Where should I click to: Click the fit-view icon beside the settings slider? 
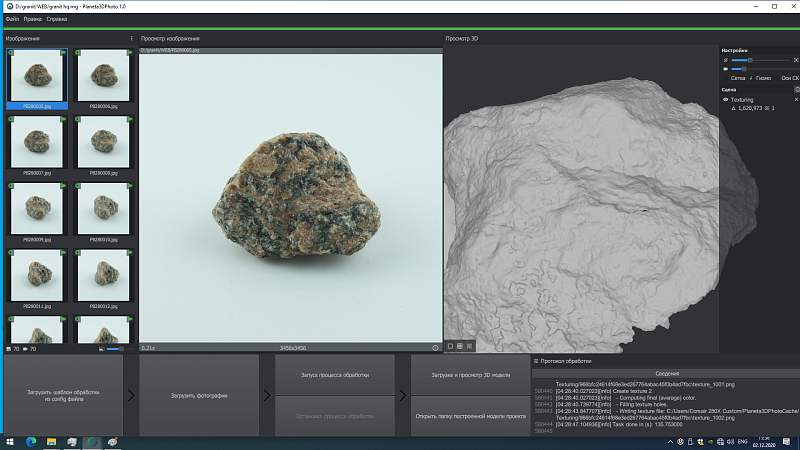click(x=796, y=60)
